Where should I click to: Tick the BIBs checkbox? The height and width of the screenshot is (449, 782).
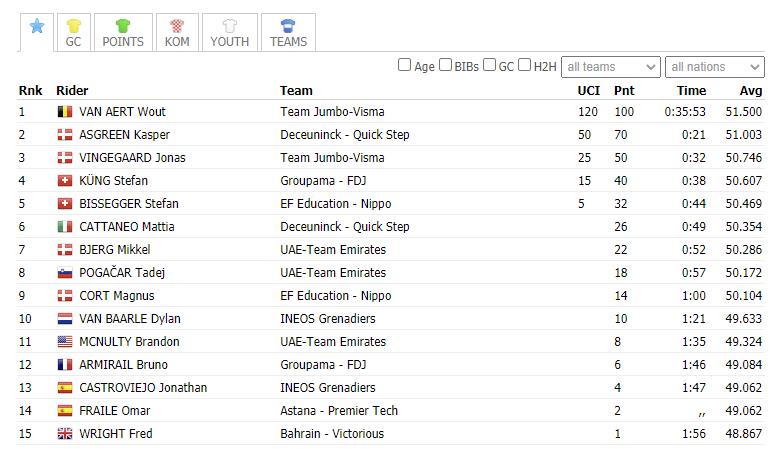tap(445, 65)
